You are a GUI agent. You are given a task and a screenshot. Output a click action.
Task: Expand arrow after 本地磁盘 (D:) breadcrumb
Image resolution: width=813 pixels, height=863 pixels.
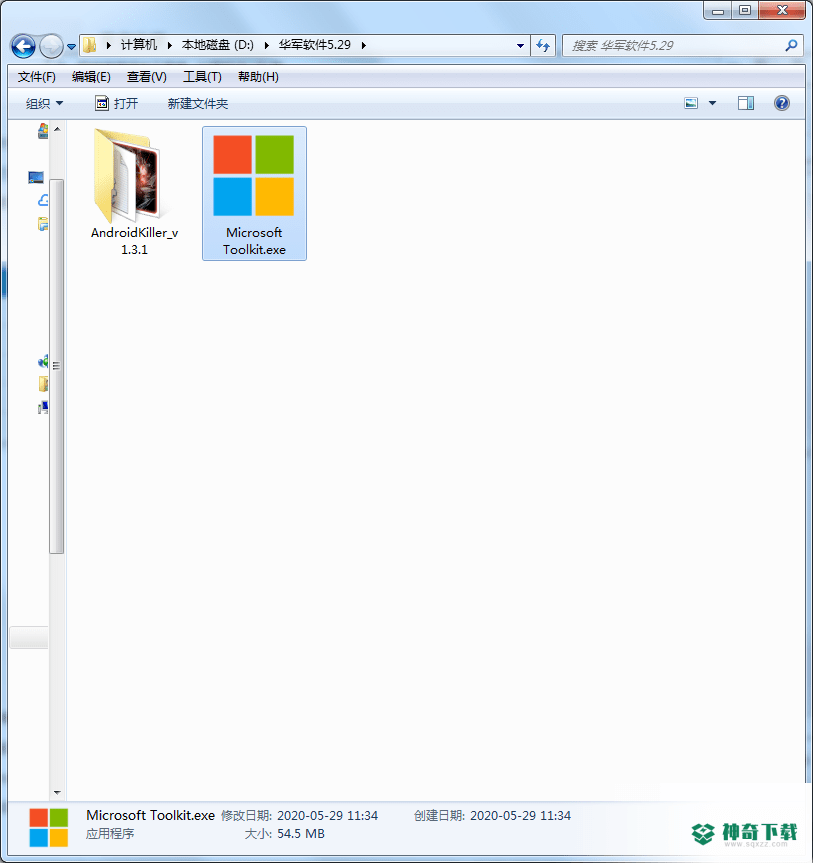[x=266, y=45]
